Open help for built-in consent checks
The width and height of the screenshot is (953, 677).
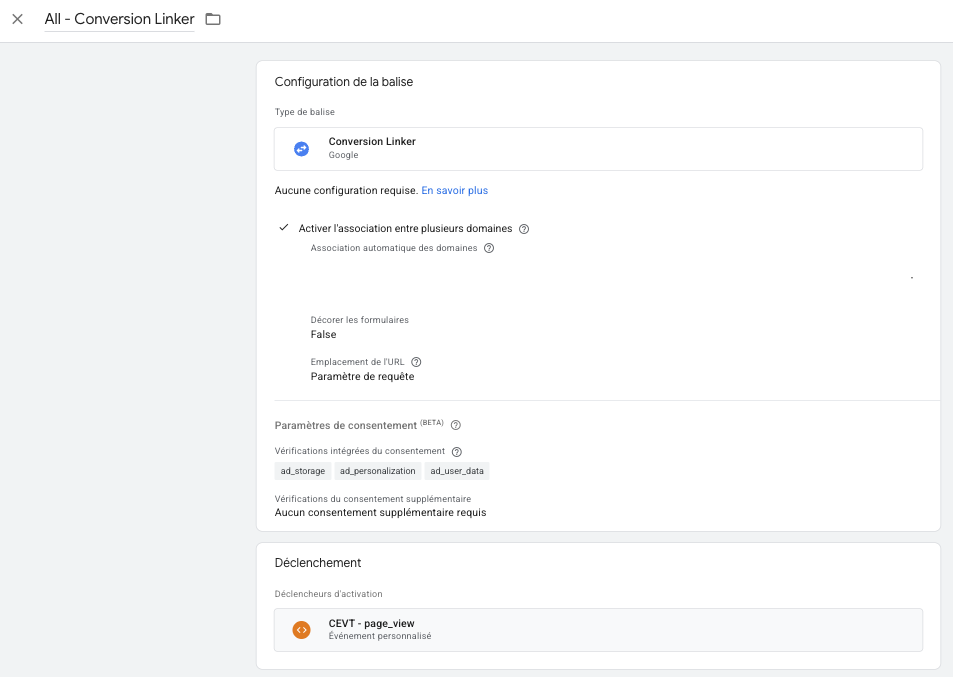point(457,452)
